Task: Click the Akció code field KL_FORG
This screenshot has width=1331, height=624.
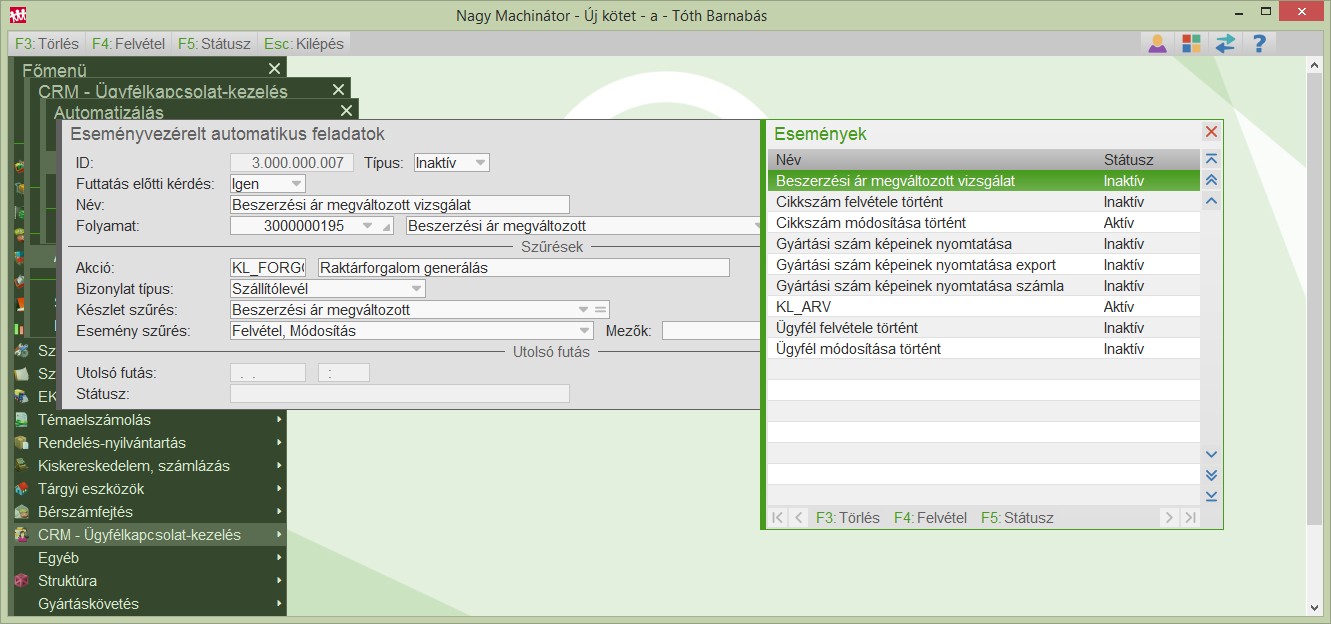Action: pyautogui.click(x=268, y=267)
